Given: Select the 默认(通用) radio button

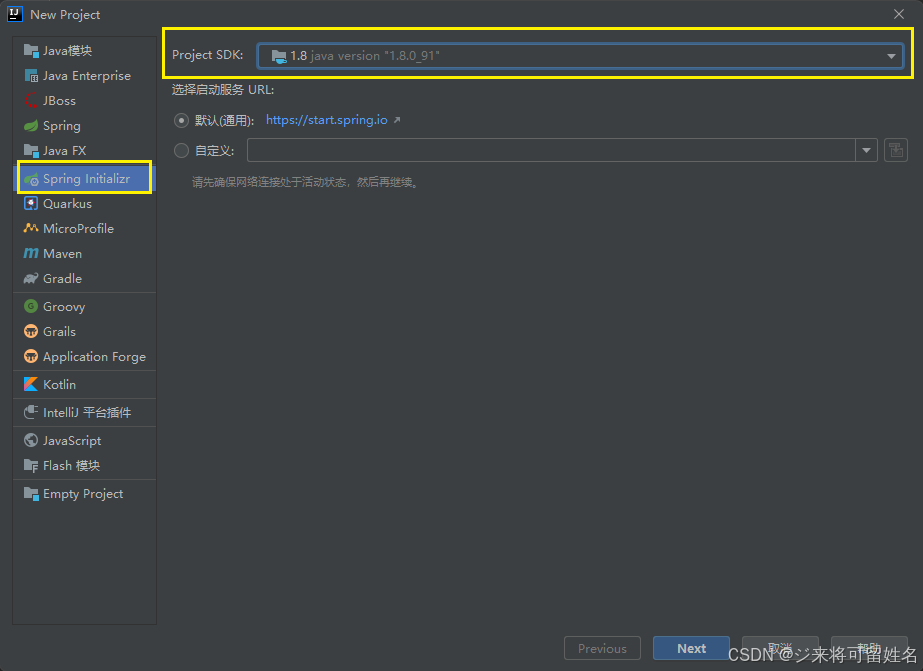Looking at the screenshot, I should (181, 121).
